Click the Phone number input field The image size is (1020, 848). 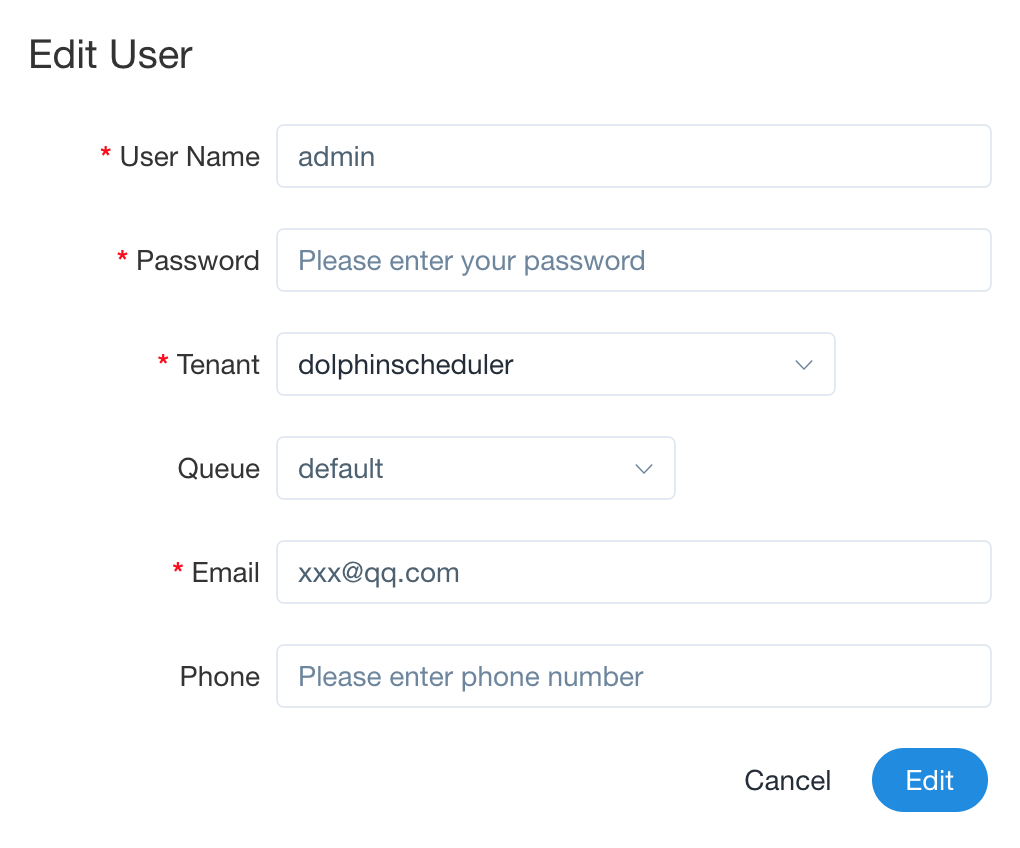coord(633,677)
